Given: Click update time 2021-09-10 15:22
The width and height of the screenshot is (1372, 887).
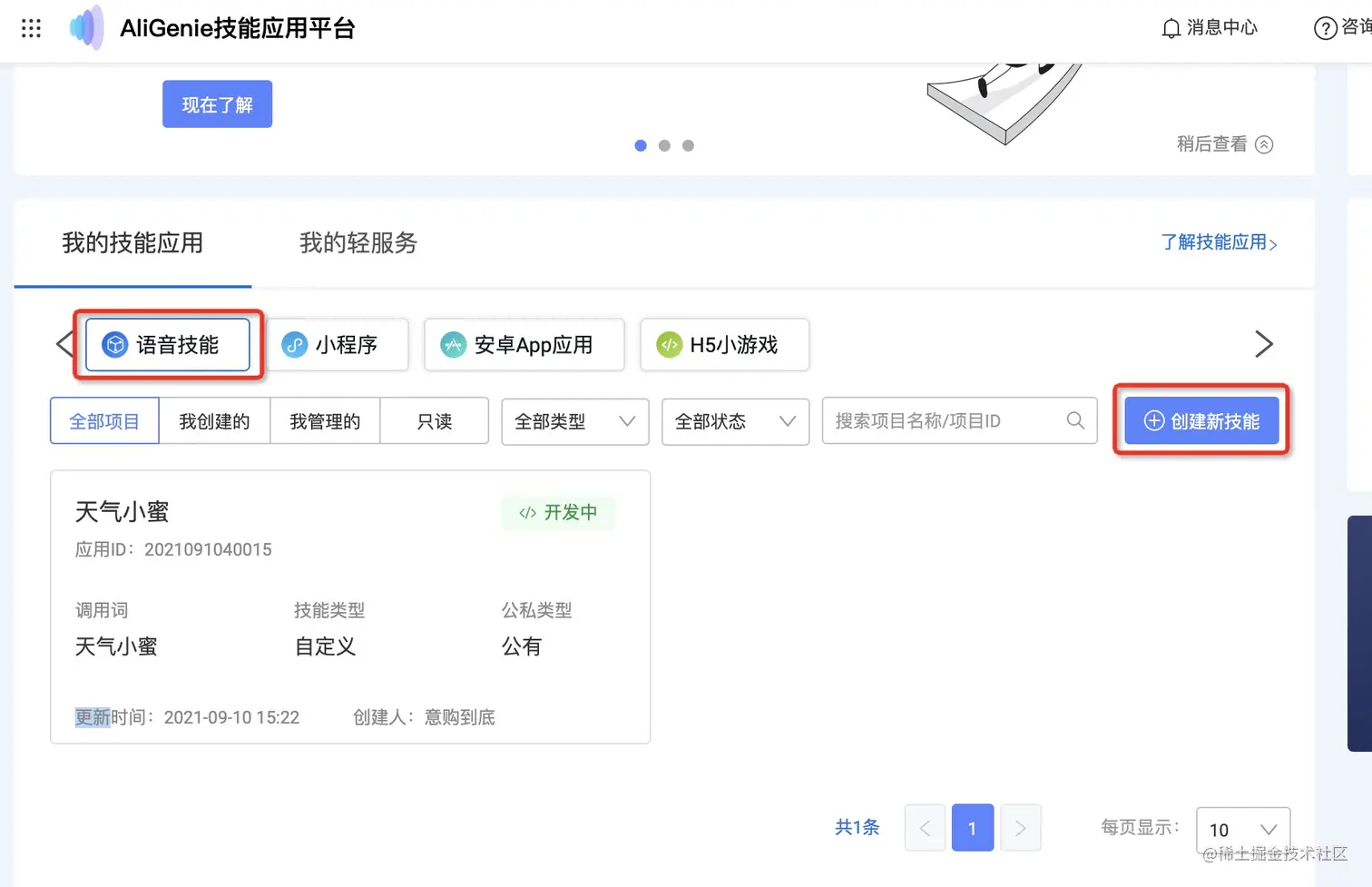Looking at the screenshot, I should pyautogui.click(x=231, y=717).
